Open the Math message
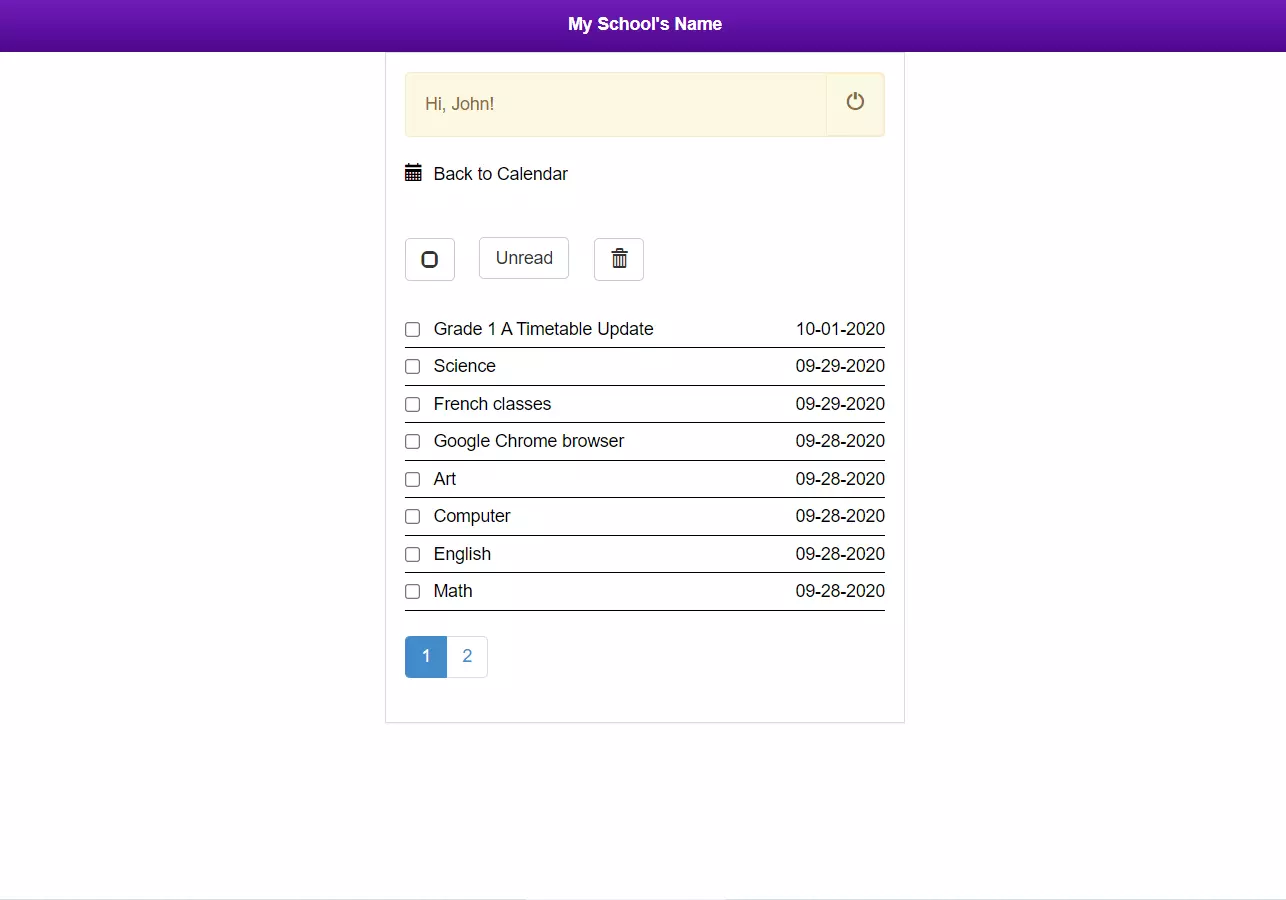This screenshot has width=1286, height=900. tap(453, 591)
